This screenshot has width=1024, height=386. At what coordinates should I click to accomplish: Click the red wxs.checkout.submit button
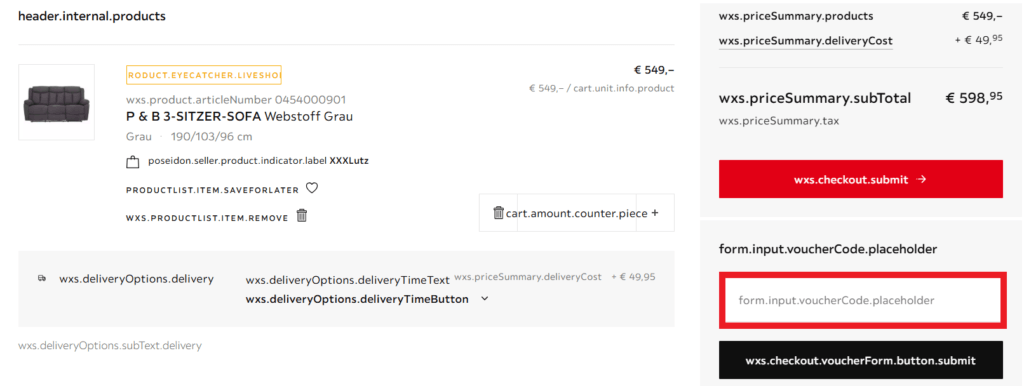point(861,179)
